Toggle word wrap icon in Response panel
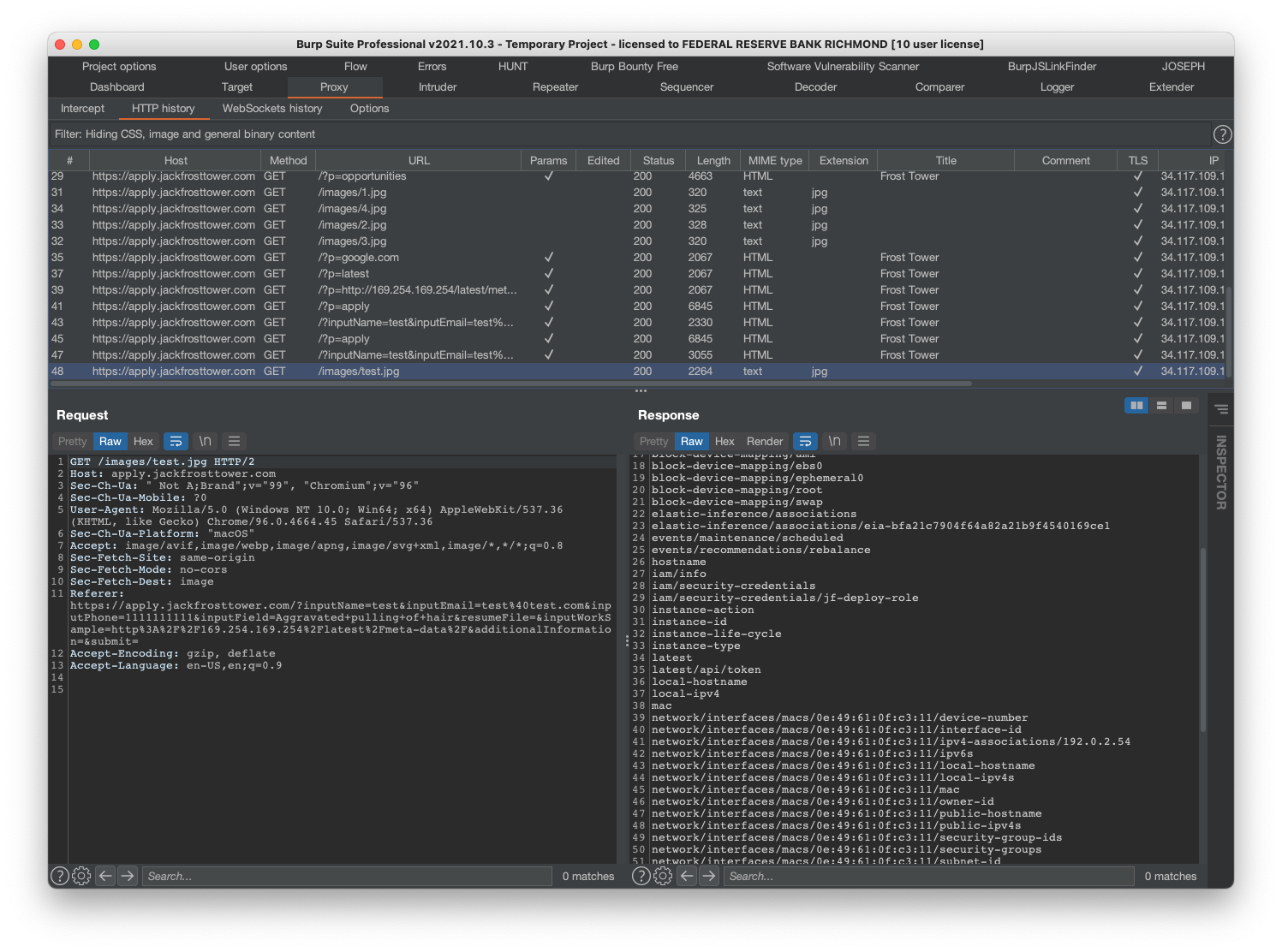 805,442
